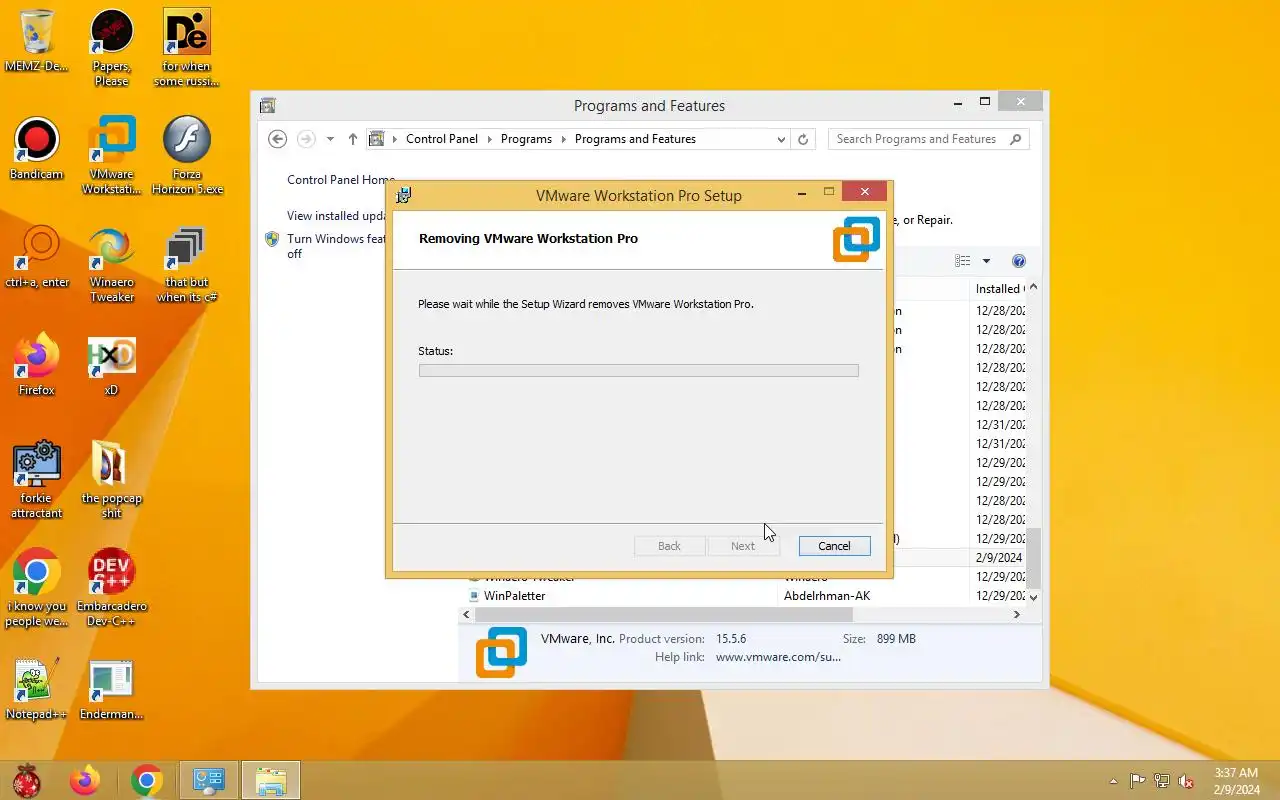This screenshot has height=800, width=1280.
Task: Open the Chrome 'i know you people we...' shortcut
Action: click(x=36, y=589)
